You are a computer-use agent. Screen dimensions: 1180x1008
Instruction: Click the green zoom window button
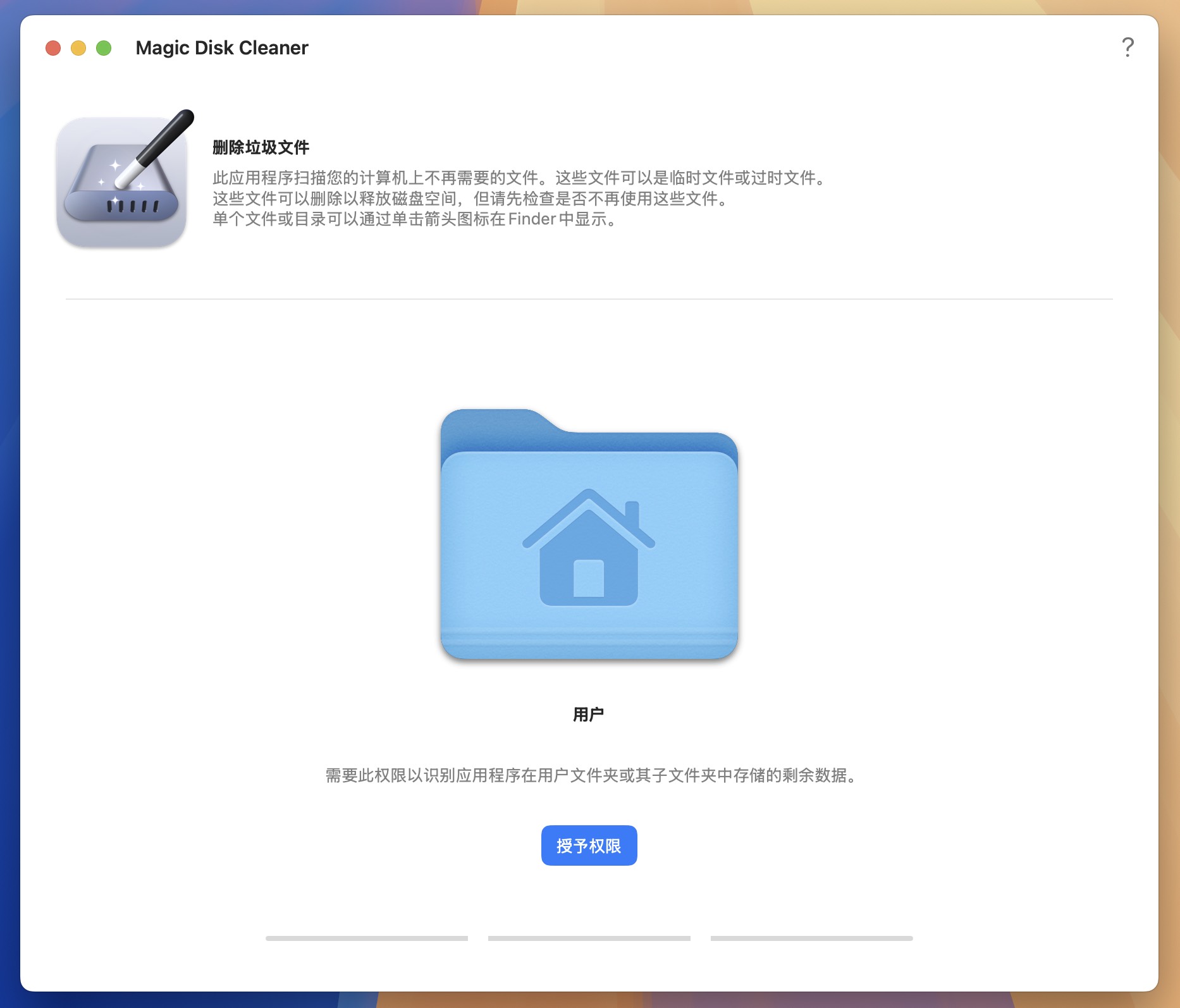pos(102,47)
